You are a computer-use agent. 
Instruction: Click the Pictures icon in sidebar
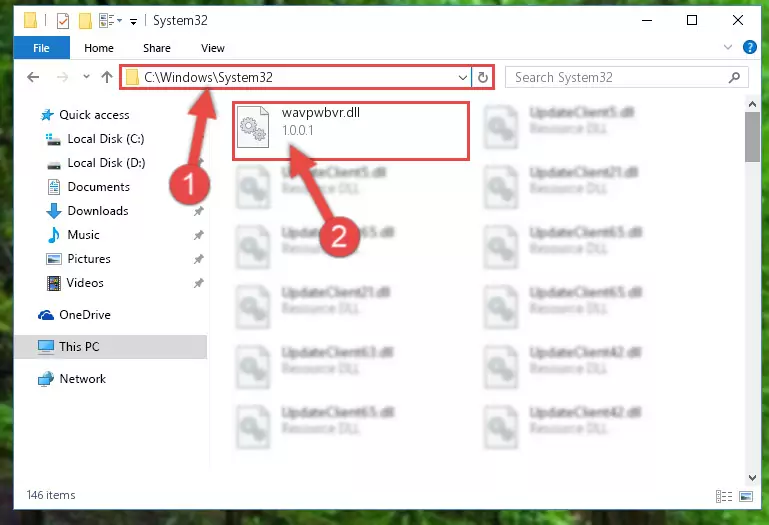pos(53,259)
